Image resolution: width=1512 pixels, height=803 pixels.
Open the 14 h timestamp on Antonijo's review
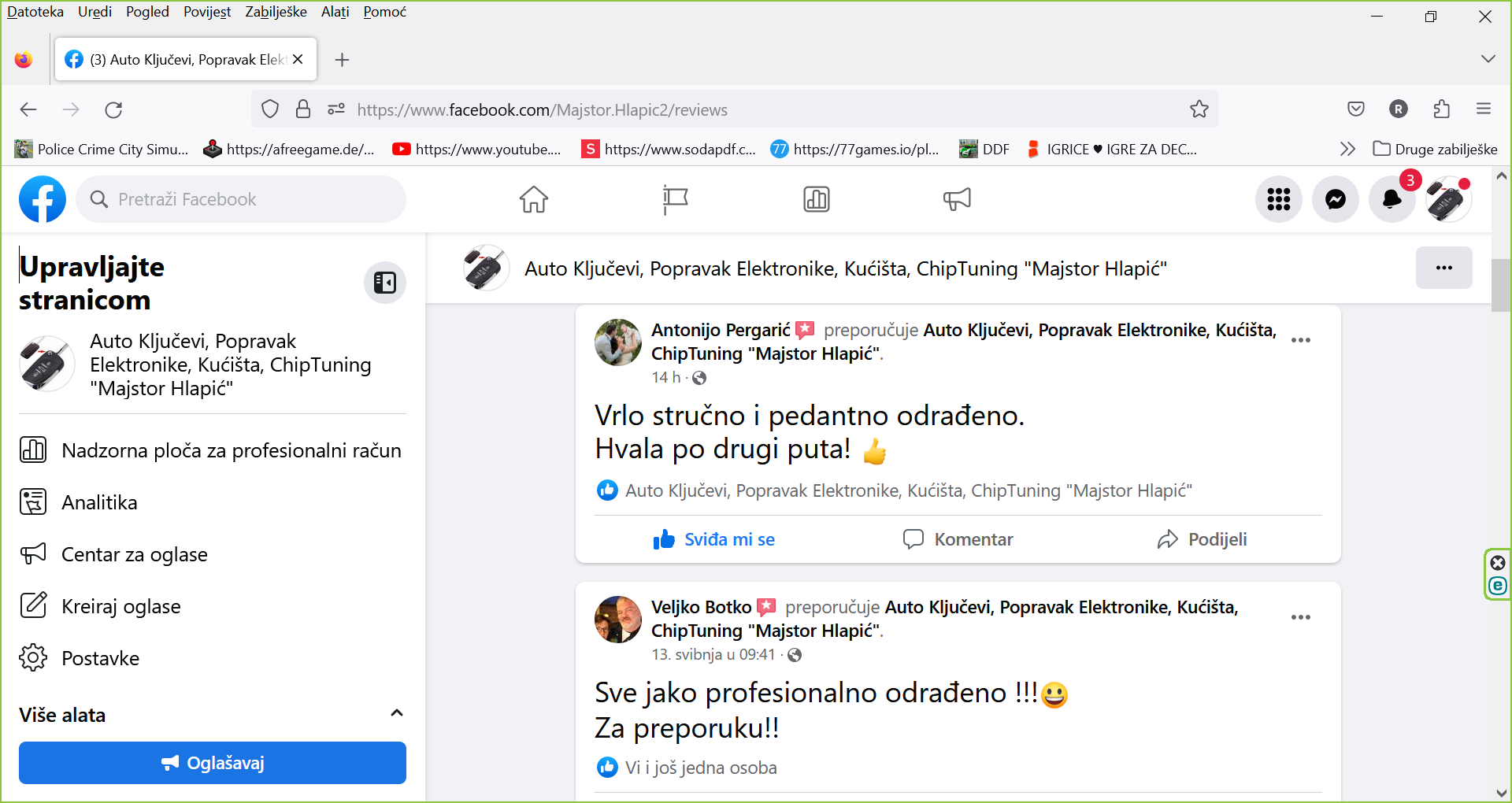coord(665,378)
